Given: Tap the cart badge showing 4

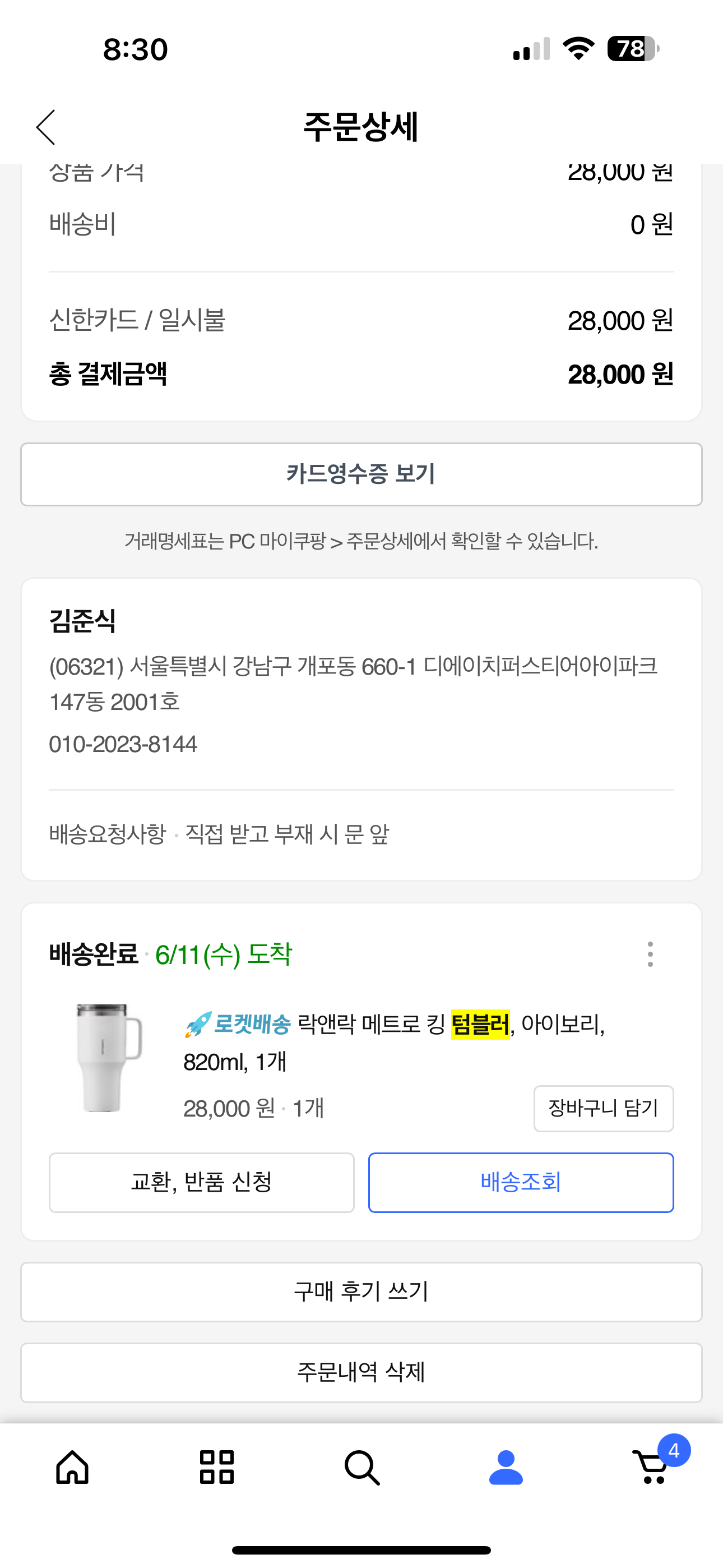Looking at the screenshot, I should pos(674,1451).
